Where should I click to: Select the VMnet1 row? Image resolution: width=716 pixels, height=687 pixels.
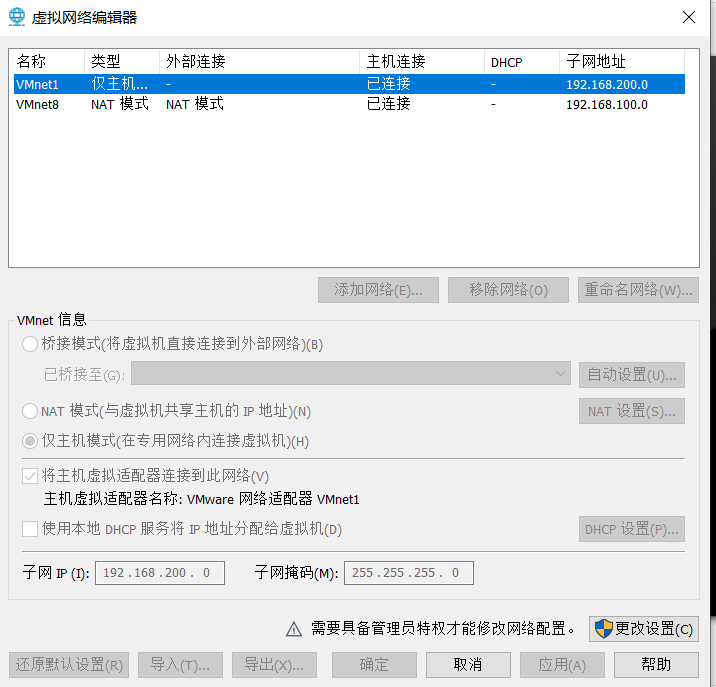(349, 84)
